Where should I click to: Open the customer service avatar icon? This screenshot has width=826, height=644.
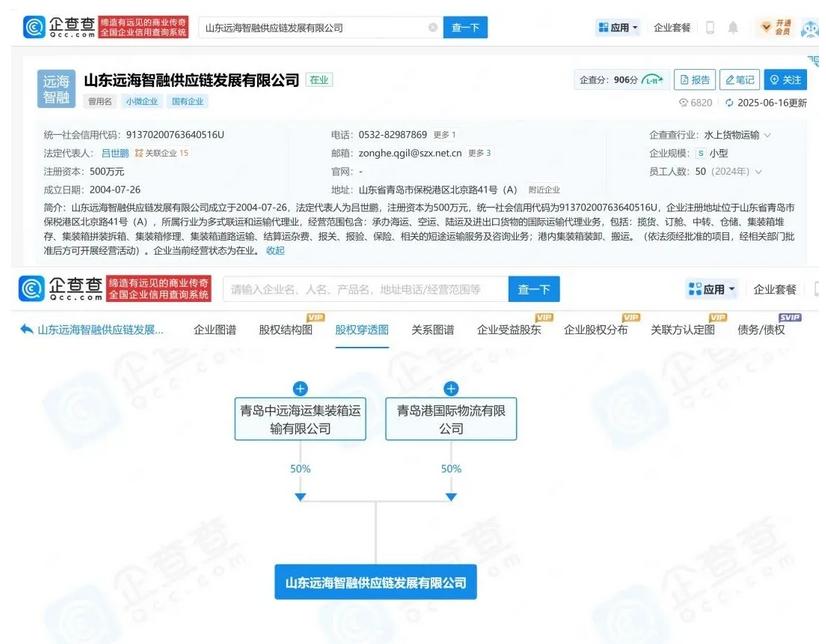[x=810, y=28]
